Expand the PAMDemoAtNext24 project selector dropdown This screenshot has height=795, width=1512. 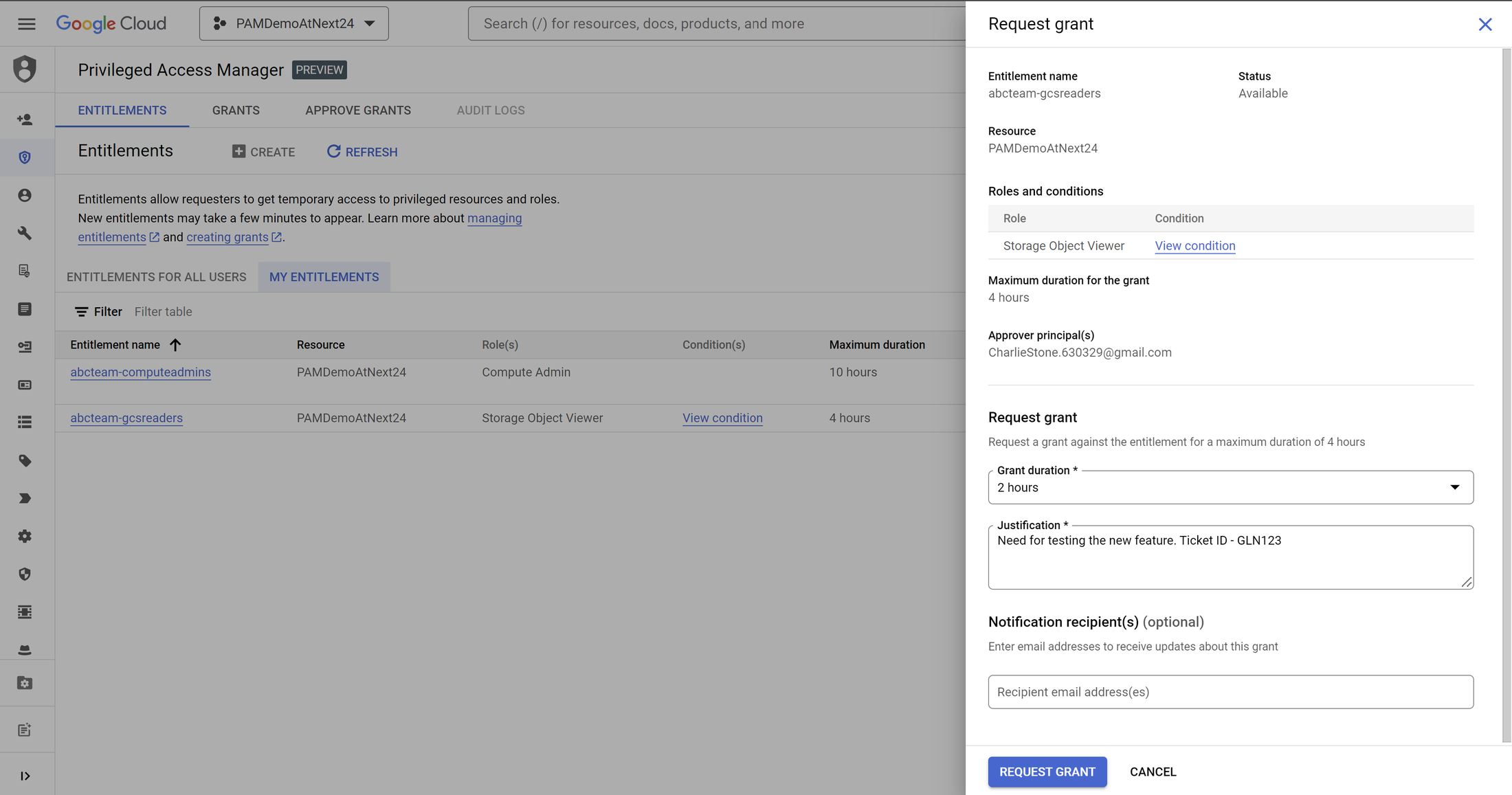coord(371,23)
